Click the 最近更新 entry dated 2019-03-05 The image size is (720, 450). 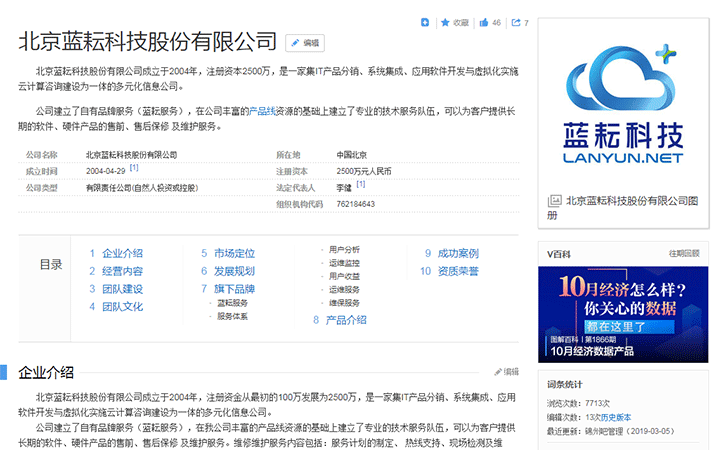click(x=610, y=431)
